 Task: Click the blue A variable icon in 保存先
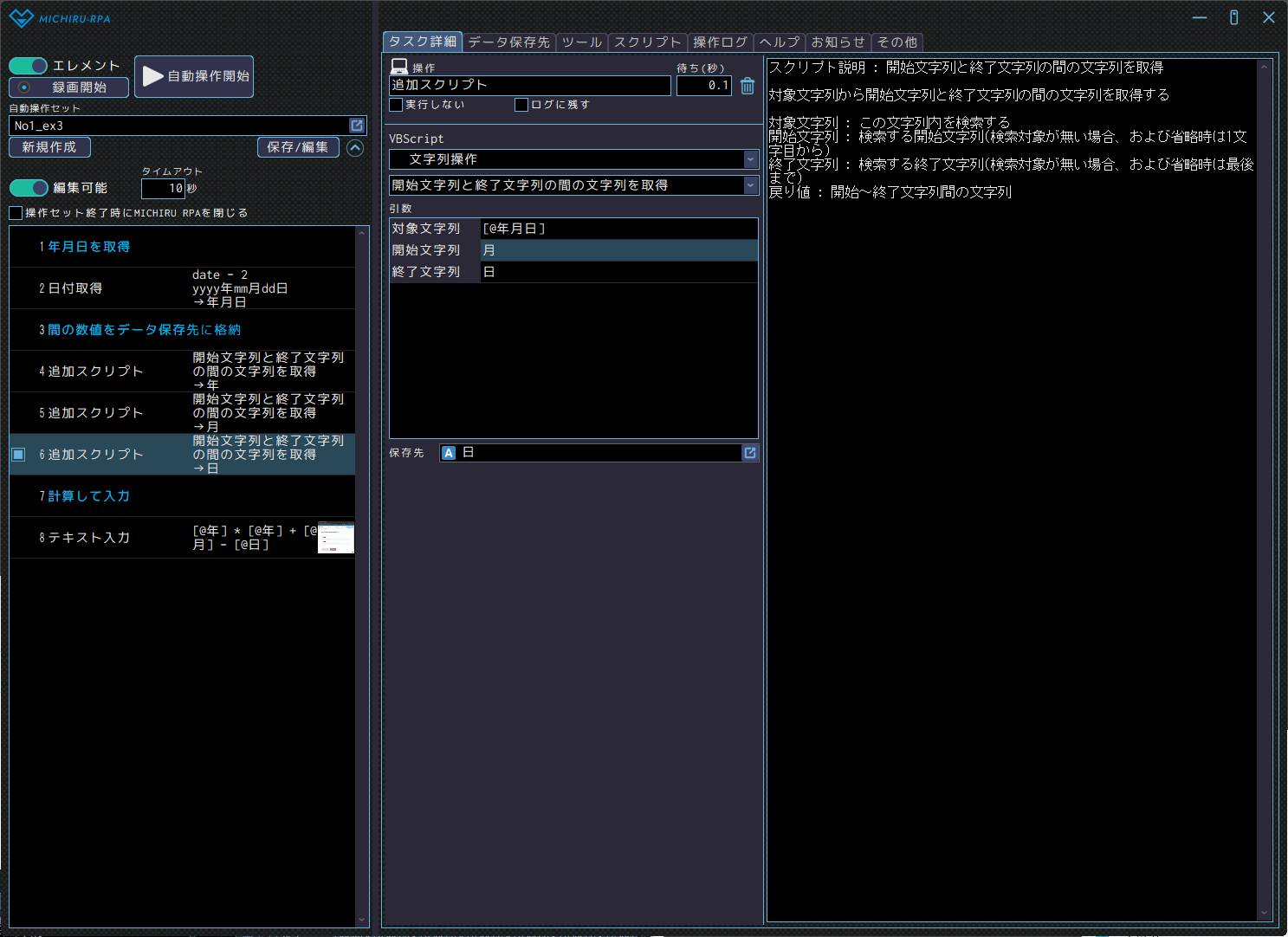pos(449,453)
